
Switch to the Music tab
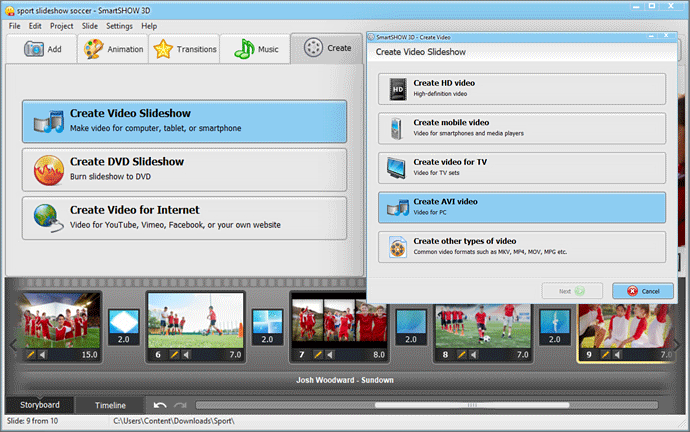click(x=255, y=49)
